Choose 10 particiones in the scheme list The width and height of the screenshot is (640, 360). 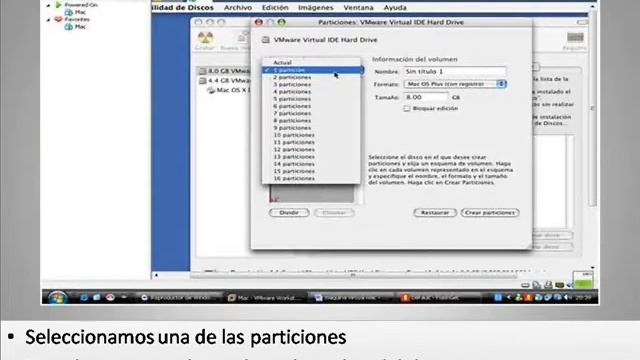(311, 135)
